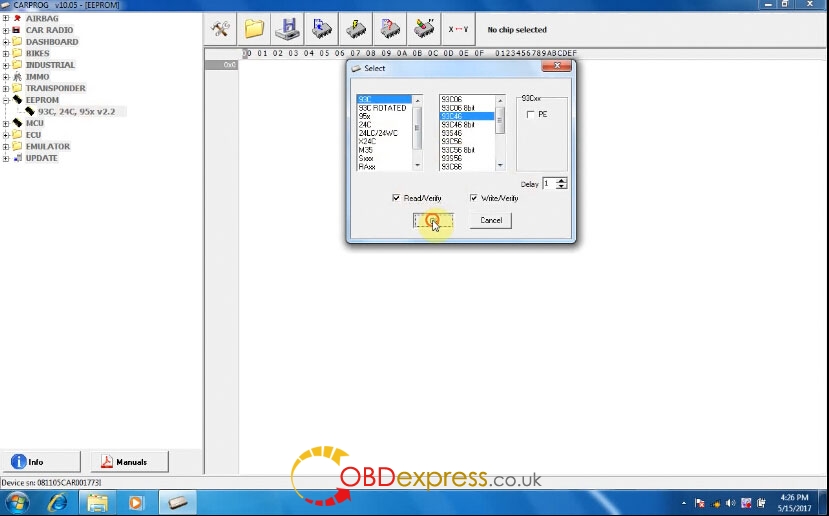Click the IMMO key icon in tree
The height and width of the screenshot is (516, 829).
(17, 77)
